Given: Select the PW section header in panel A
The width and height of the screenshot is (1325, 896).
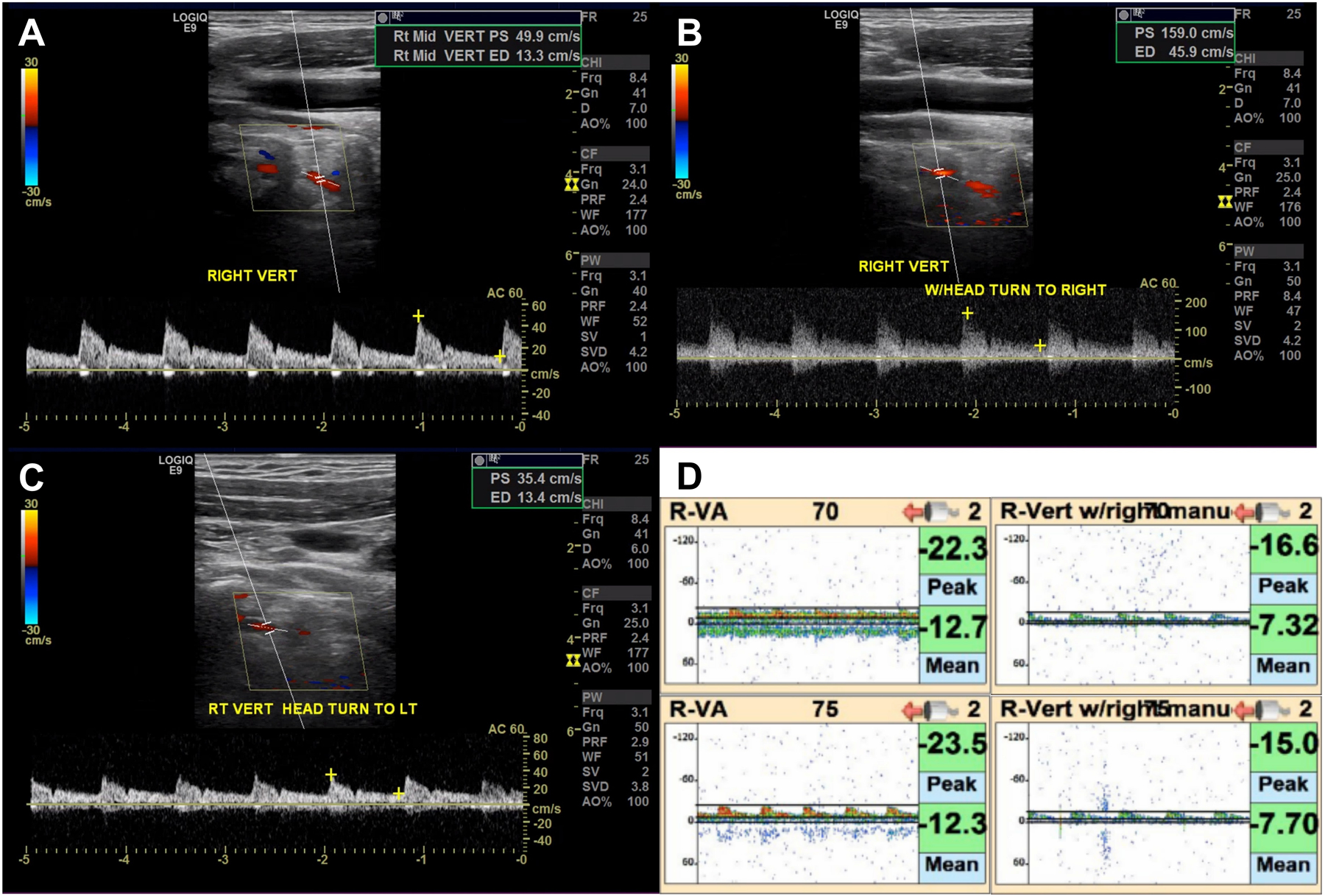Looking at the screenshot, I should tap(615, 260).
